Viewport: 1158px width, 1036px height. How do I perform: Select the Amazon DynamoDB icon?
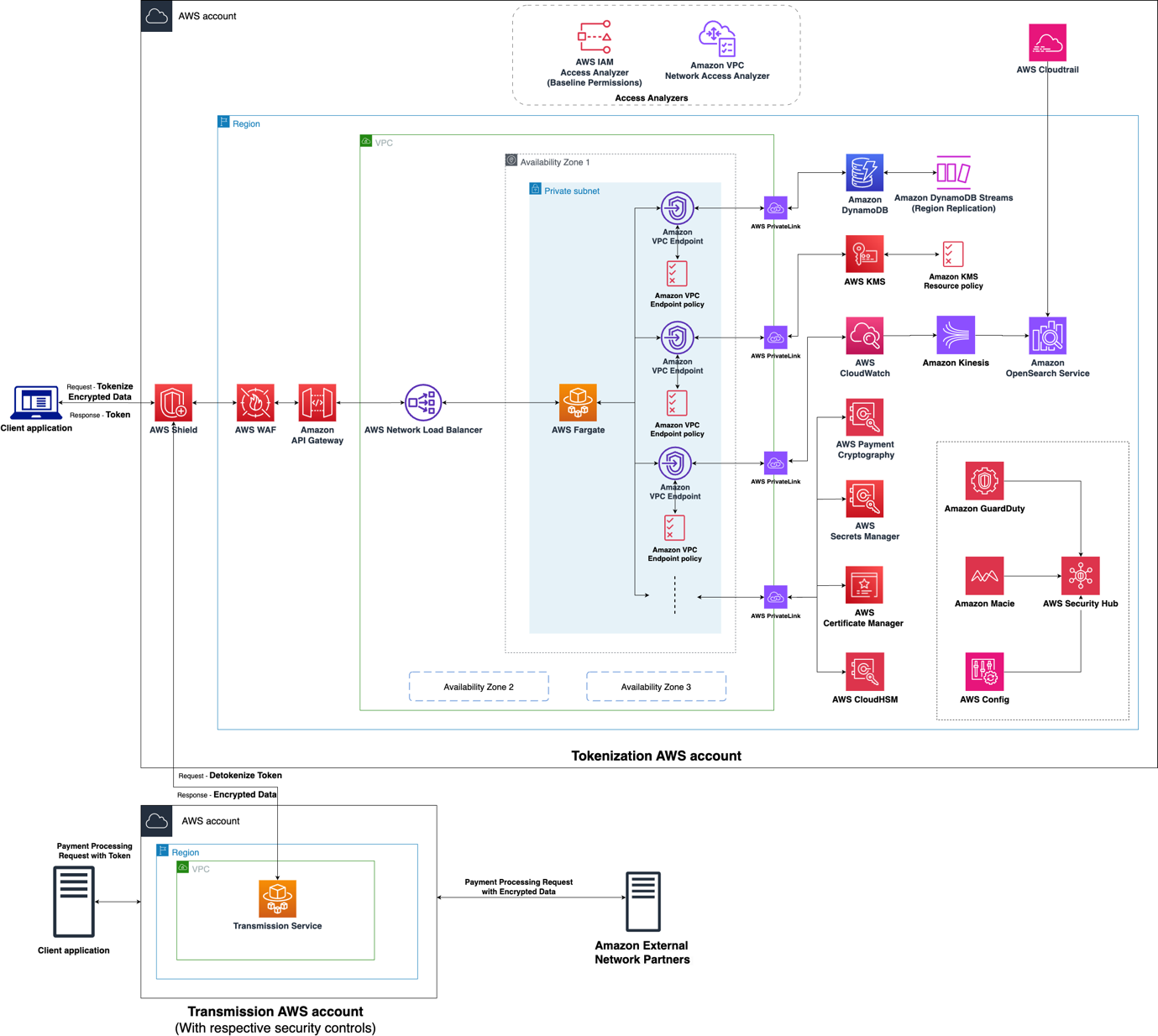[865, 173]
